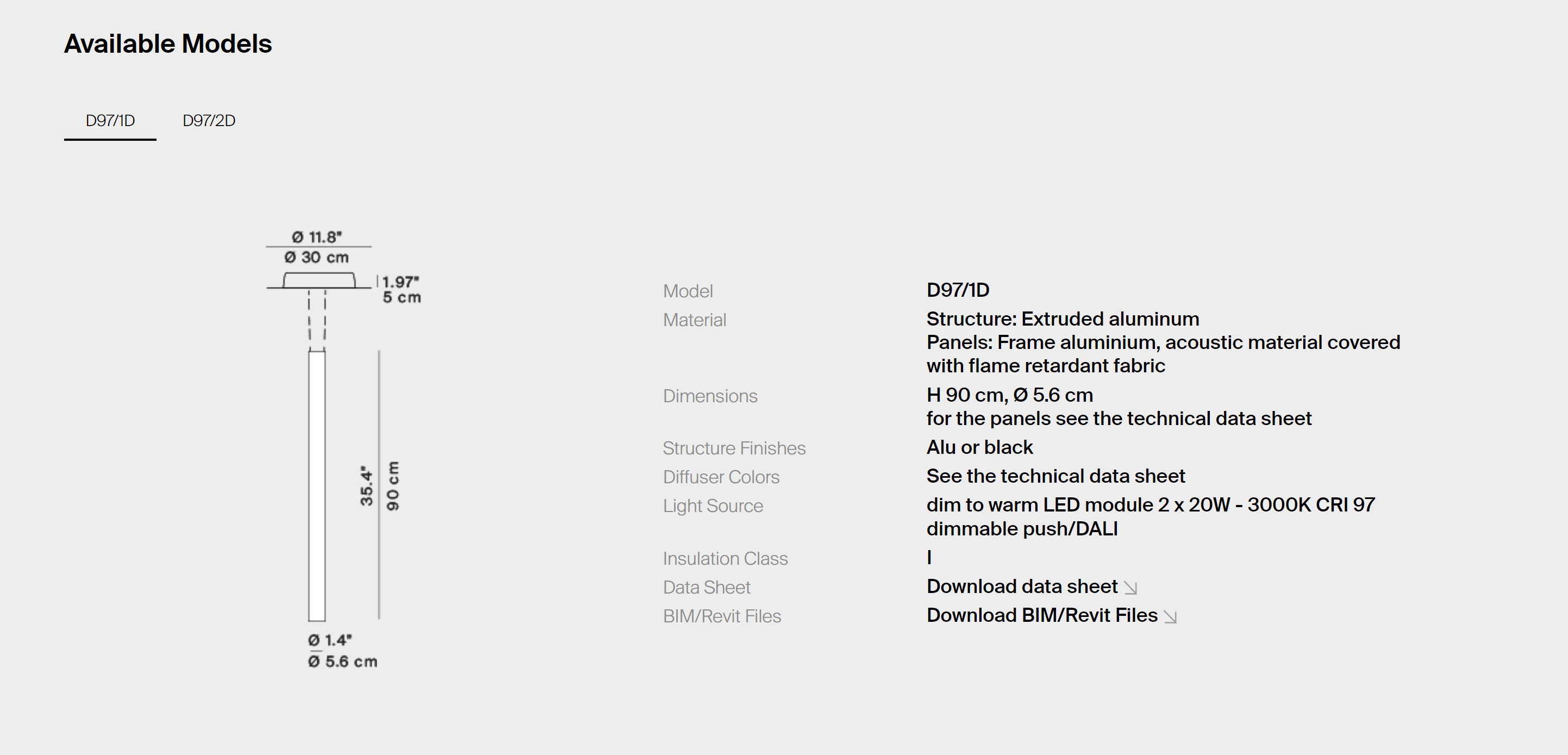Click the Ø 5.6 cm diameter label in diagram
Image resolution: width=1568 pixels, height=755 pixels.
(x=343, y=661)
